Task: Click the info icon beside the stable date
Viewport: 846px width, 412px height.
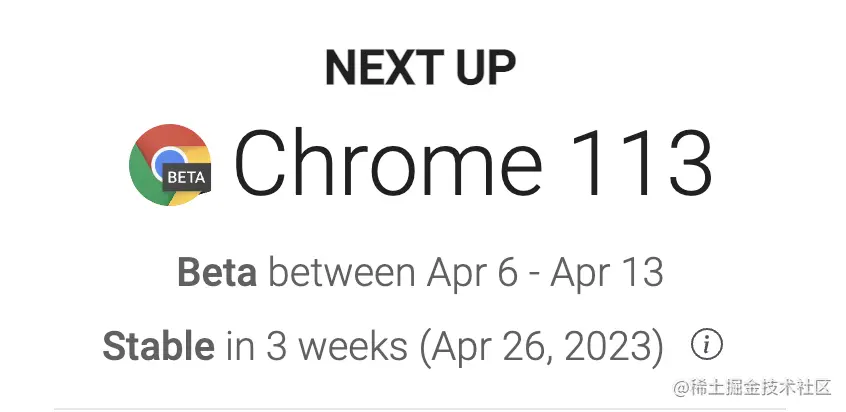Action: (707, 345)
